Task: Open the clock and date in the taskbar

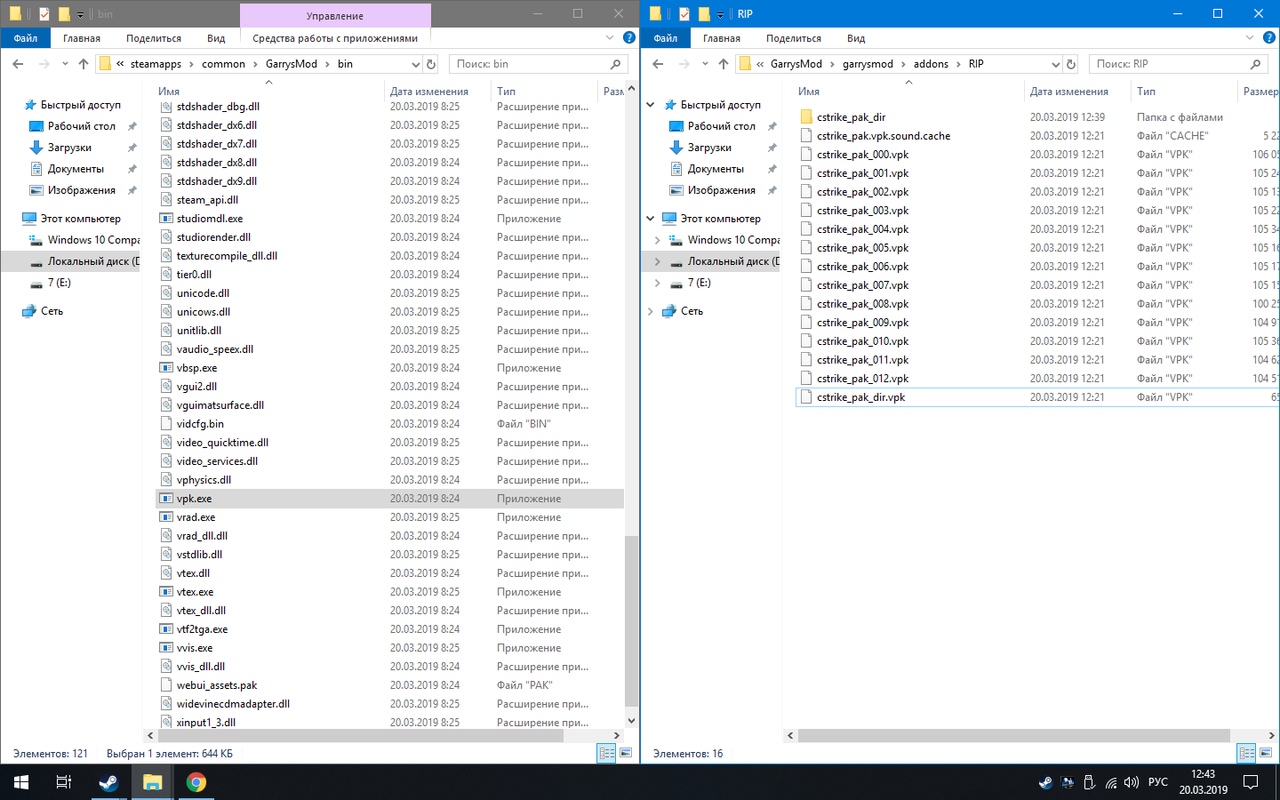Action: pos(1205,782)
